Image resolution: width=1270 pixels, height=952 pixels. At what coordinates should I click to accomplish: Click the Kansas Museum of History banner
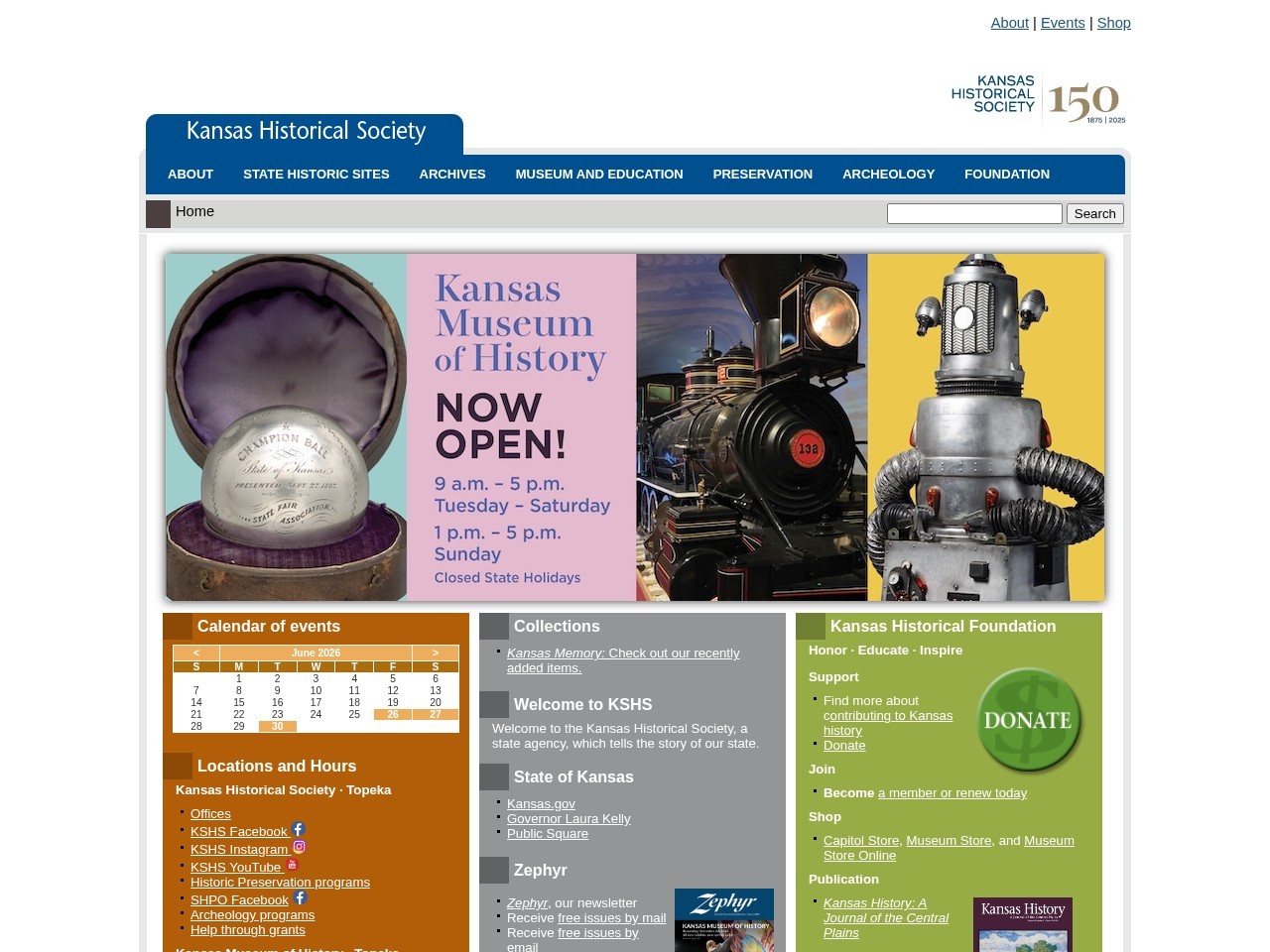[x=635, y=427]
